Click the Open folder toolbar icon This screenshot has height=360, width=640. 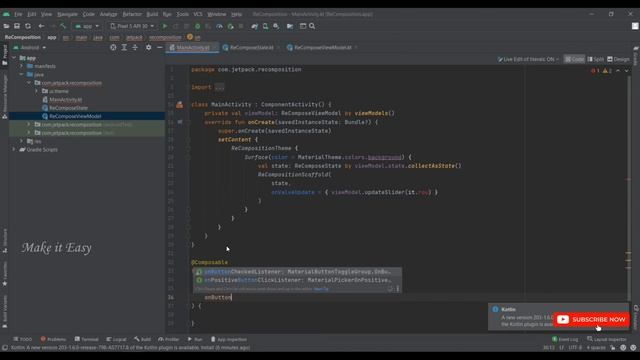tap(6, 26)
